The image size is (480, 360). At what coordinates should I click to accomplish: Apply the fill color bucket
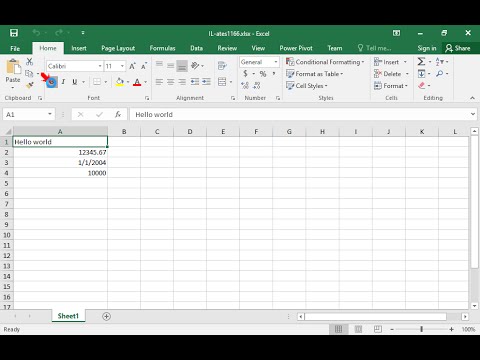pos(120,82)
